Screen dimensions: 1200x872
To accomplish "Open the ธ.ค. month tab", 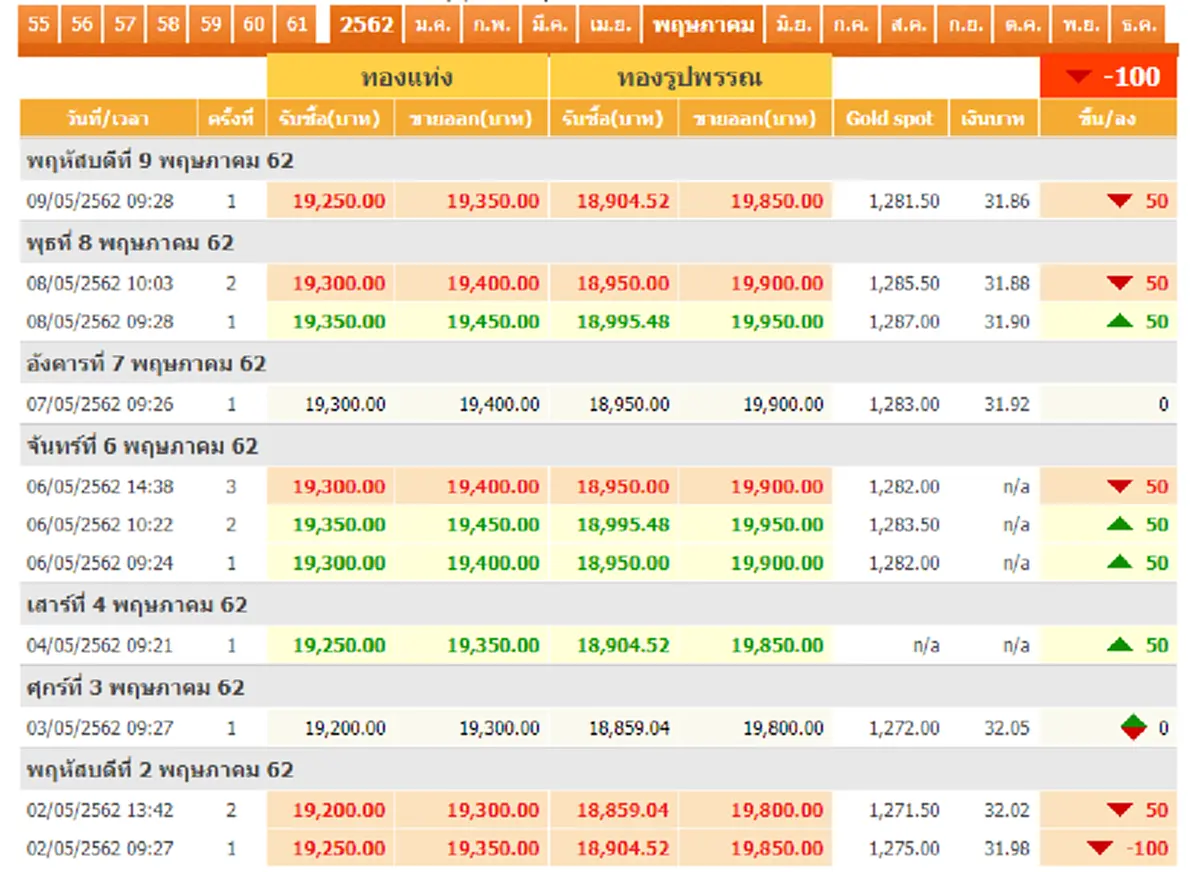I will click(1139, 24).
